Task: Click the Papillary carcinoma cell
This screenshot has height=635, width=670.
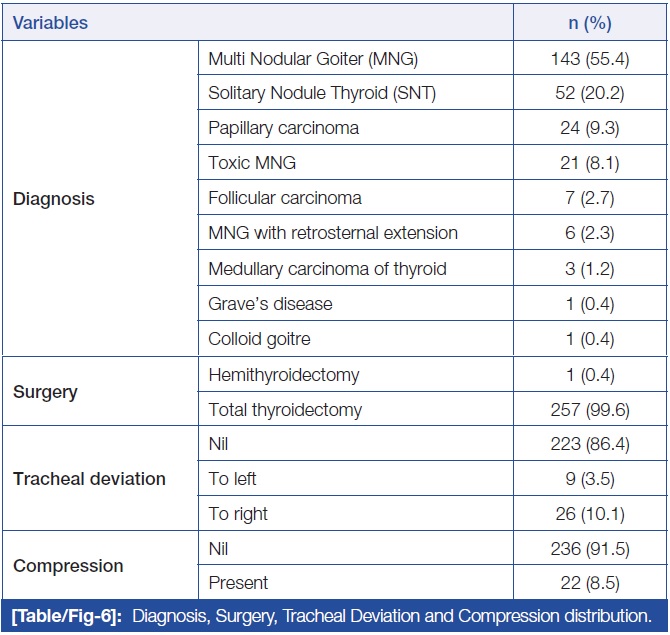Action: click(283, 128)
